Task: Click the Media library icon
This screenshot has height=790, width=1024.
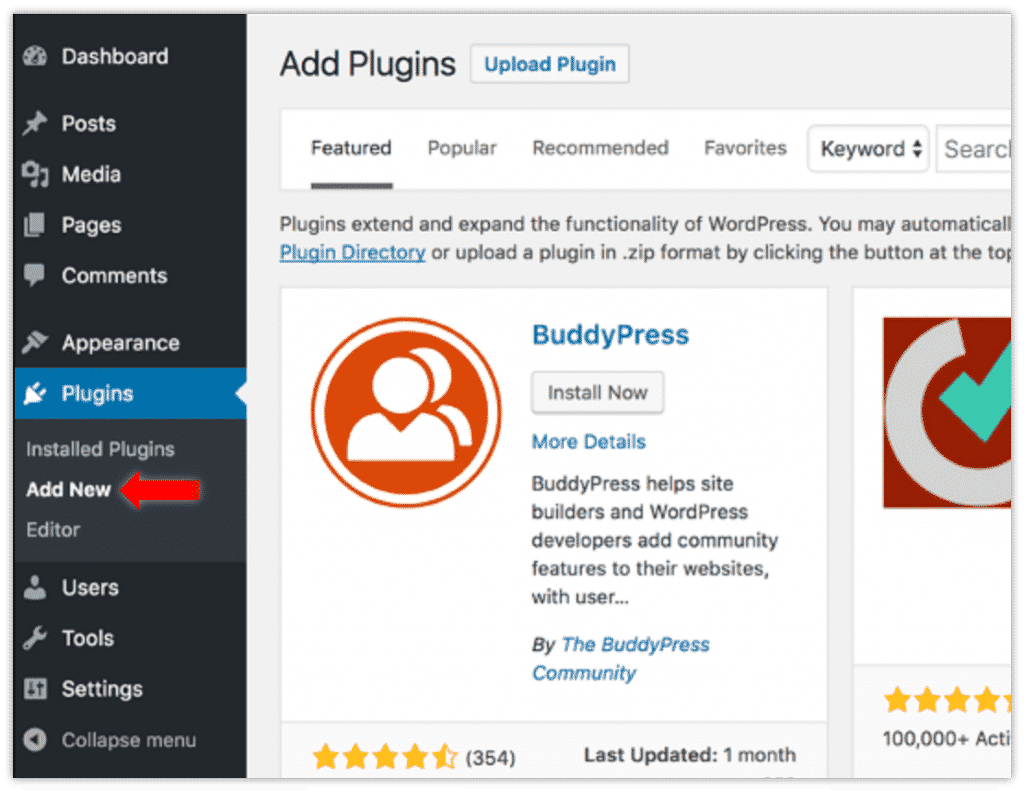Action: (35, 174)
